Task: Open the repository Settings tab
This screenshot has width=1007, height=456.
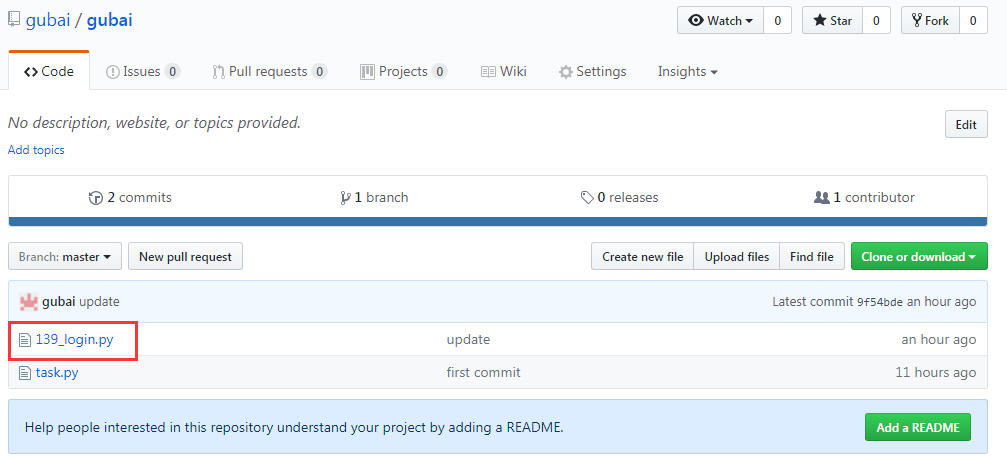Action: point(592,71)
